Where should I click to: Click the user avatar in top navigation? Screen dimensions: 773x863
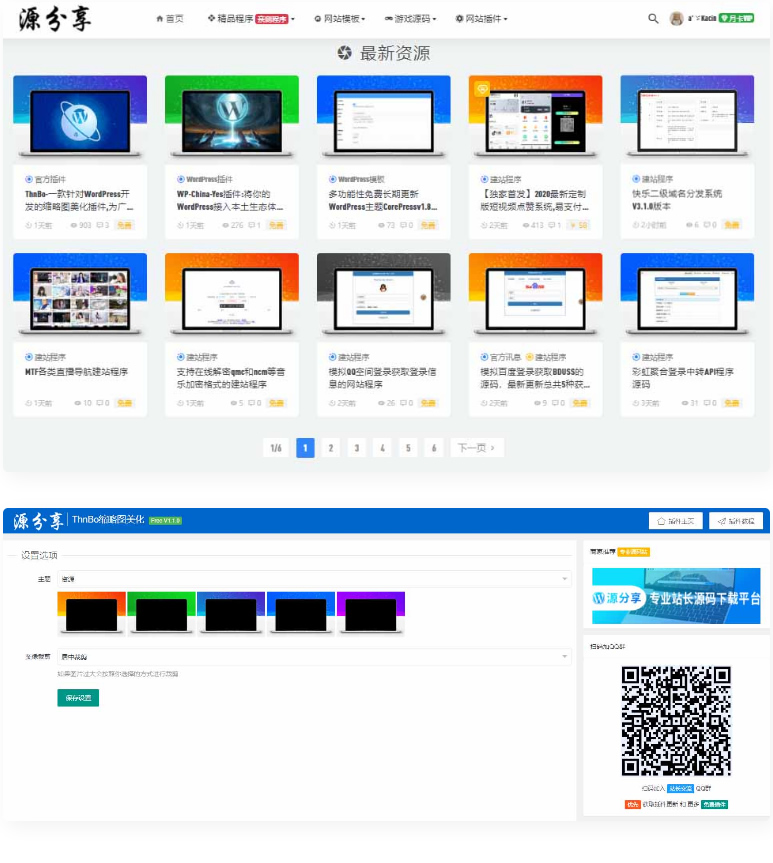pyautogui.click(x=677, y=19)
